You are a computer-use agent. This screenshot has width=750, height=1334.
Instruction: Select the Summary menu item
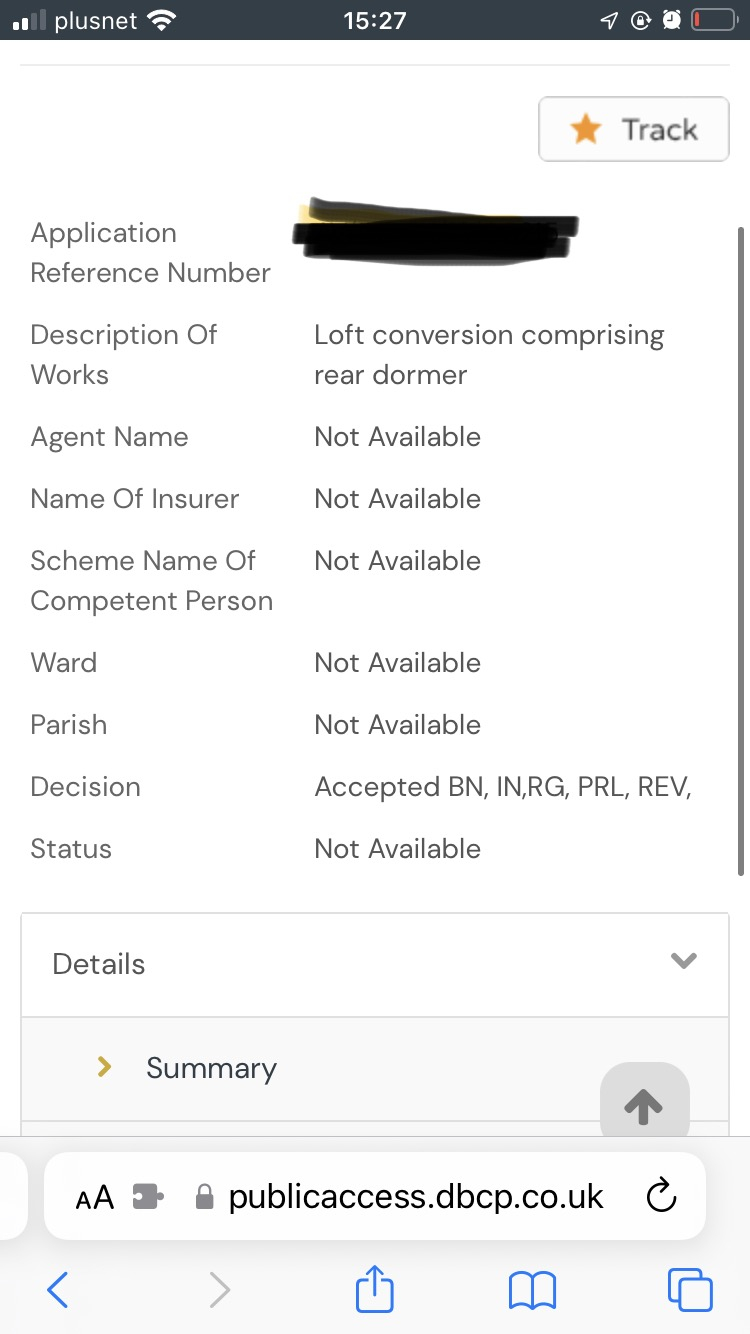[x=211, y=1068]
